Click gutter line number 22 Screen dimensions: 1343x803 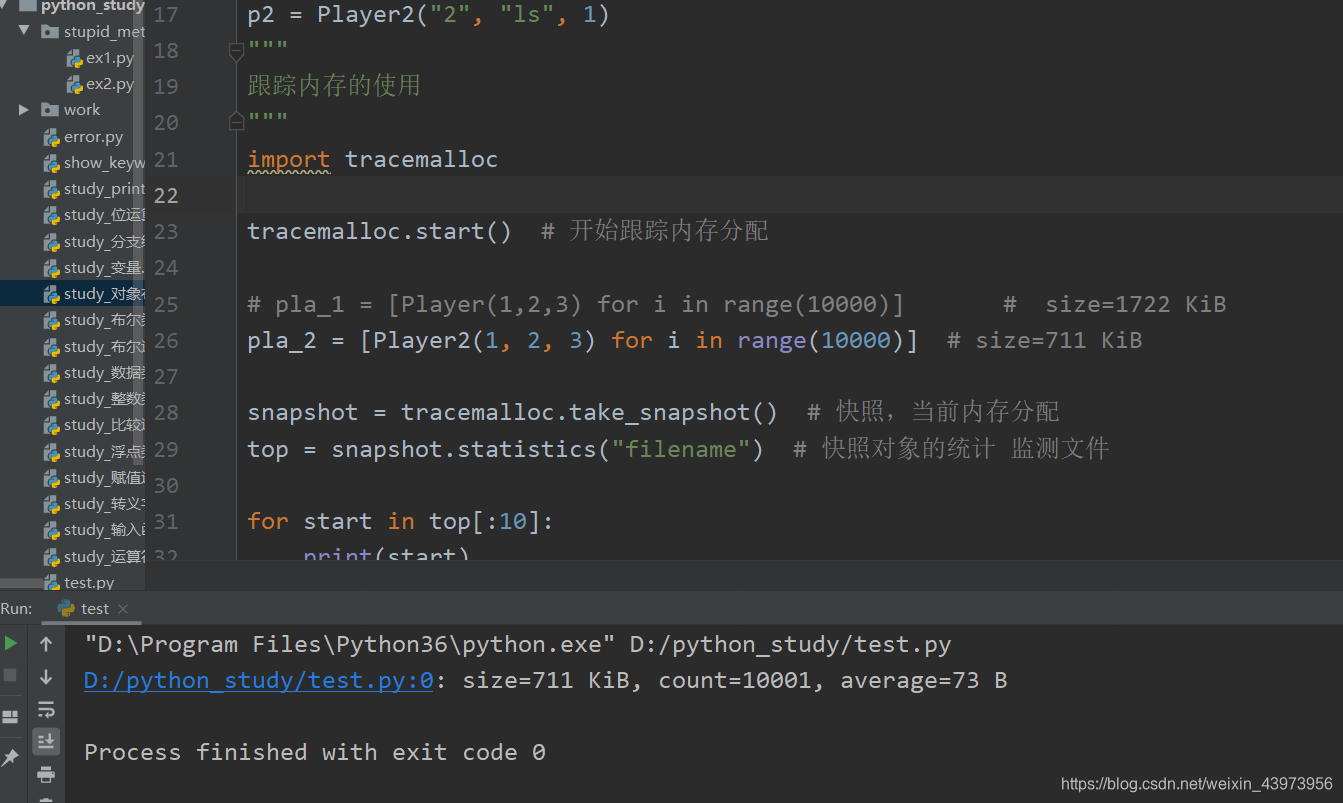167,195
